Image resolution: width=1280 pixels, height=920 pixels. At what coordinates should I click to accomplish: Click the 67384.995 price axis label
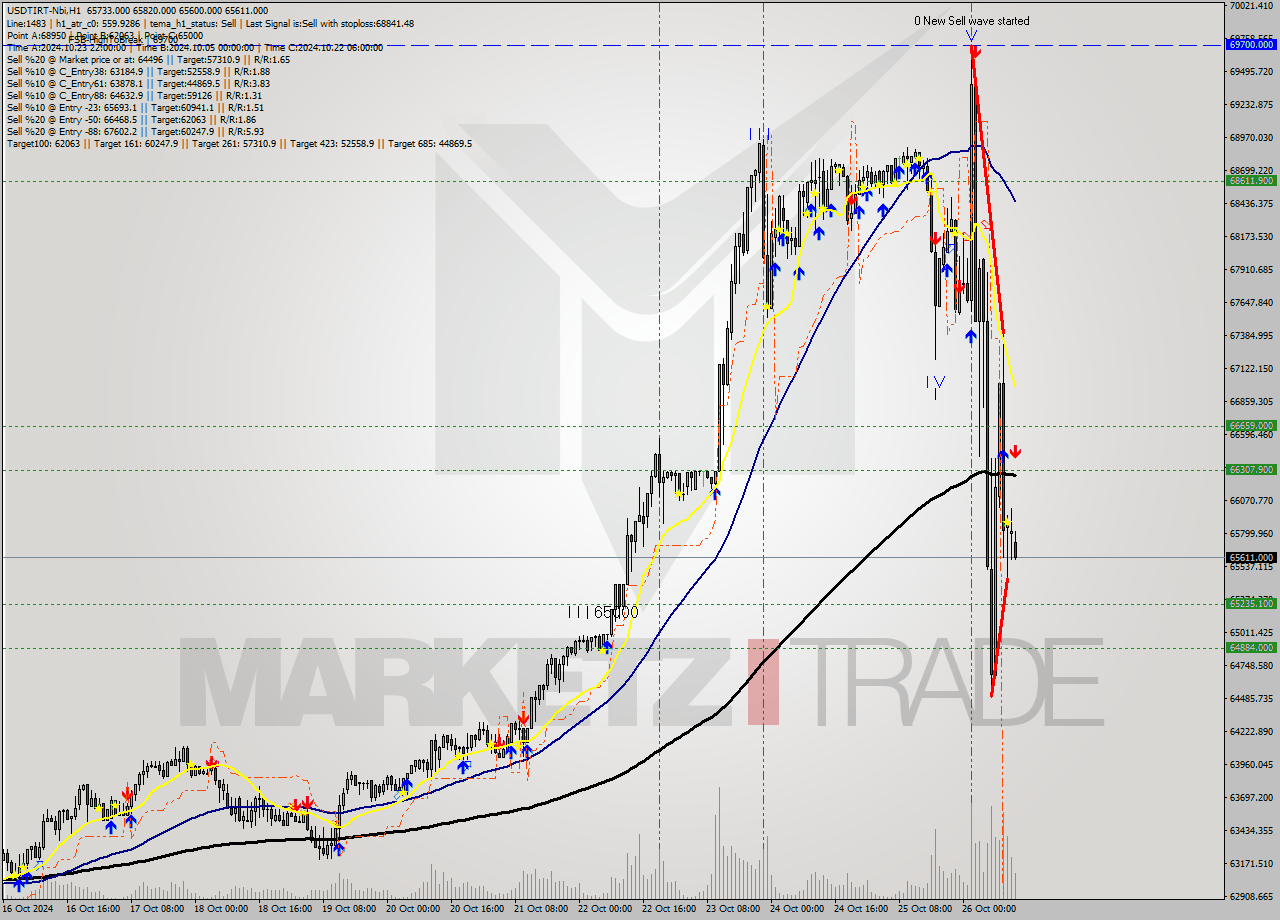1251,335
